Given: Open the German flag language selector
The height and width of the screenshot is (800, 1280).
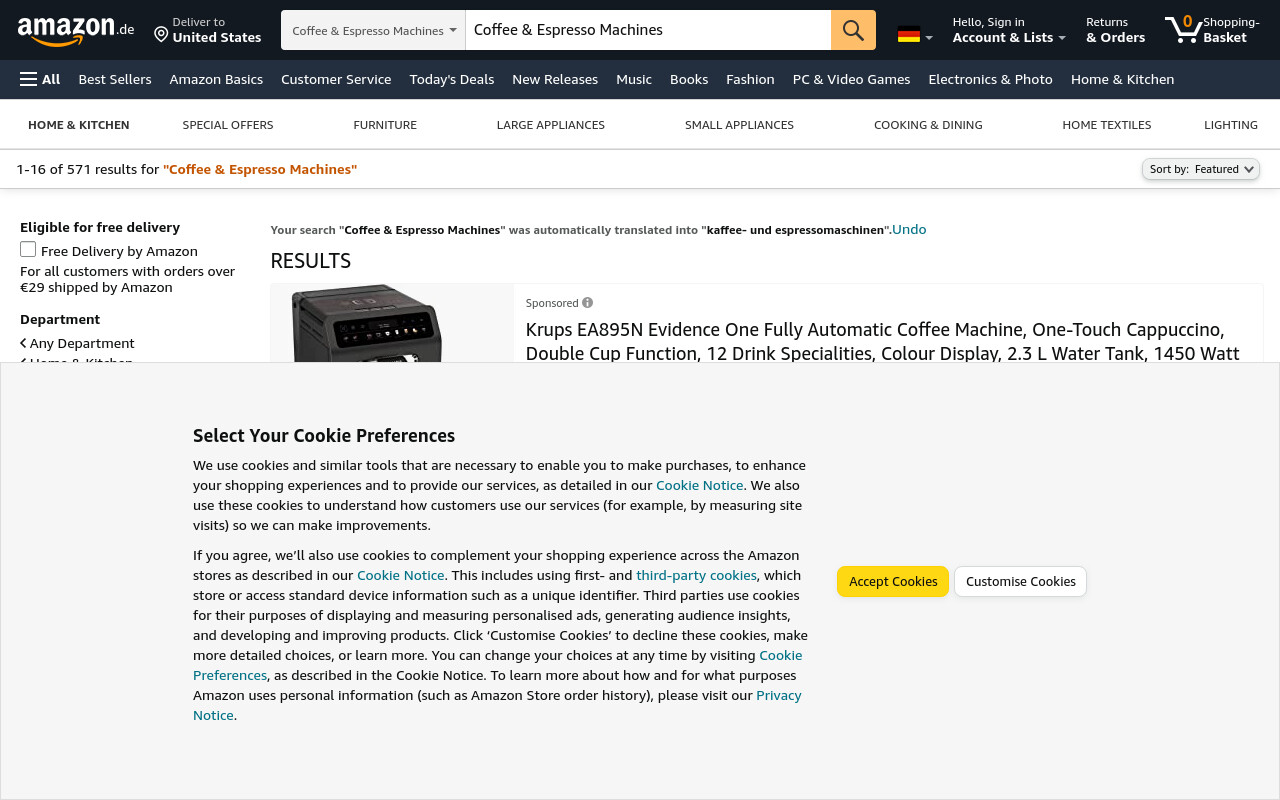Looking at the screenshot, I should [915, 35].
